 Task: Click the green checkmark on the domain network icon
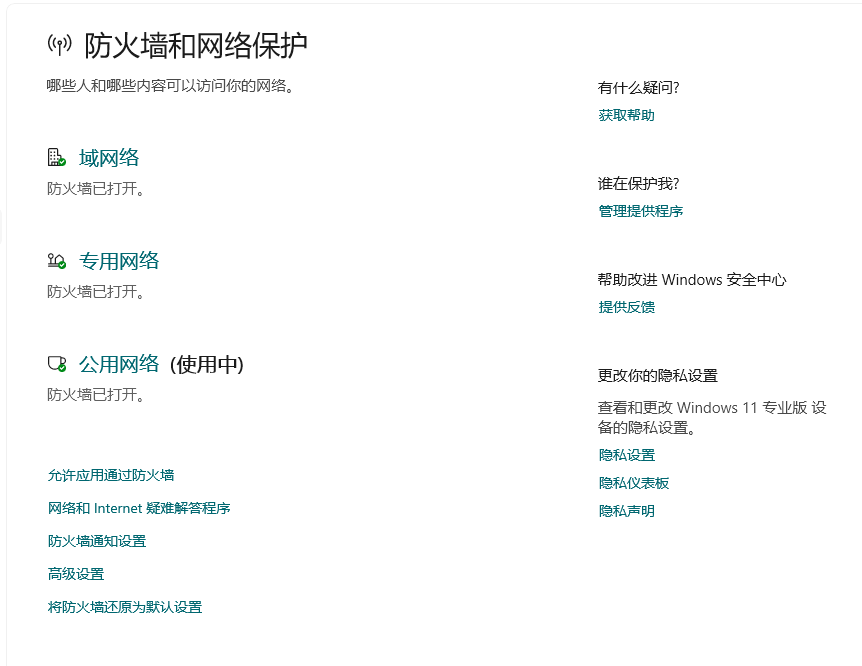pos(63,164)
